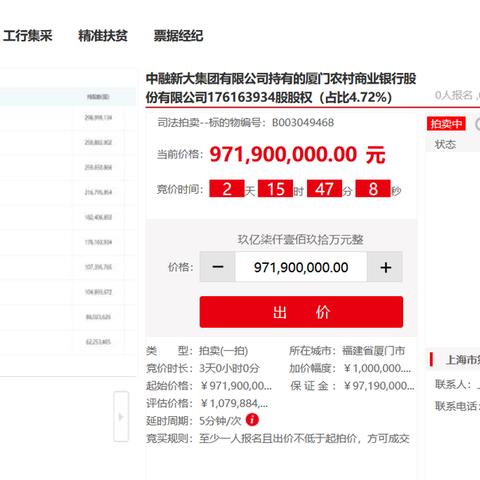Open the 精准扶贫 menu item
The width and height of the screenshot is (480, 480).
pos(103,36)
